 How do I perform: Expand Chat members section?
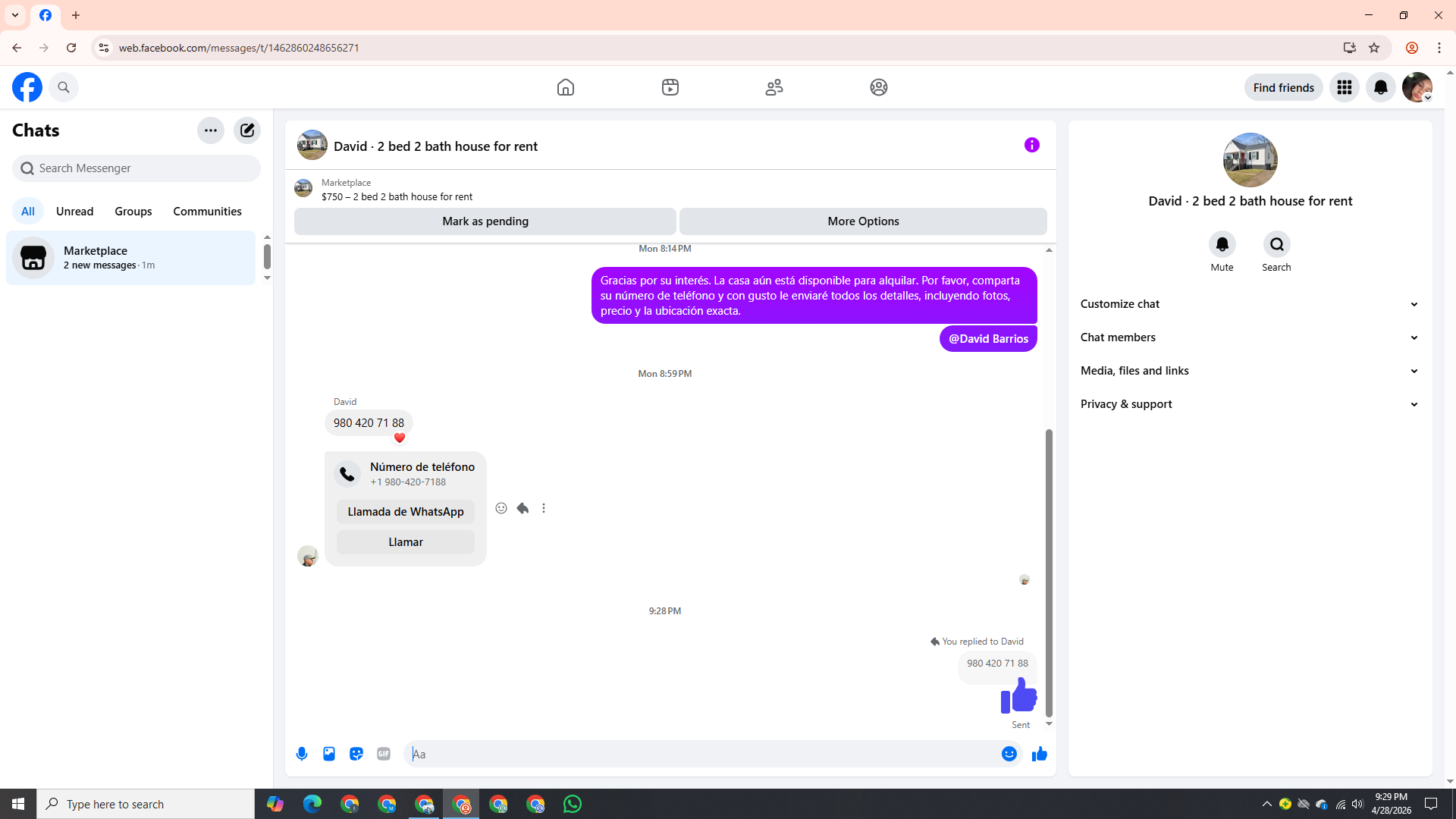point(1249,337)
